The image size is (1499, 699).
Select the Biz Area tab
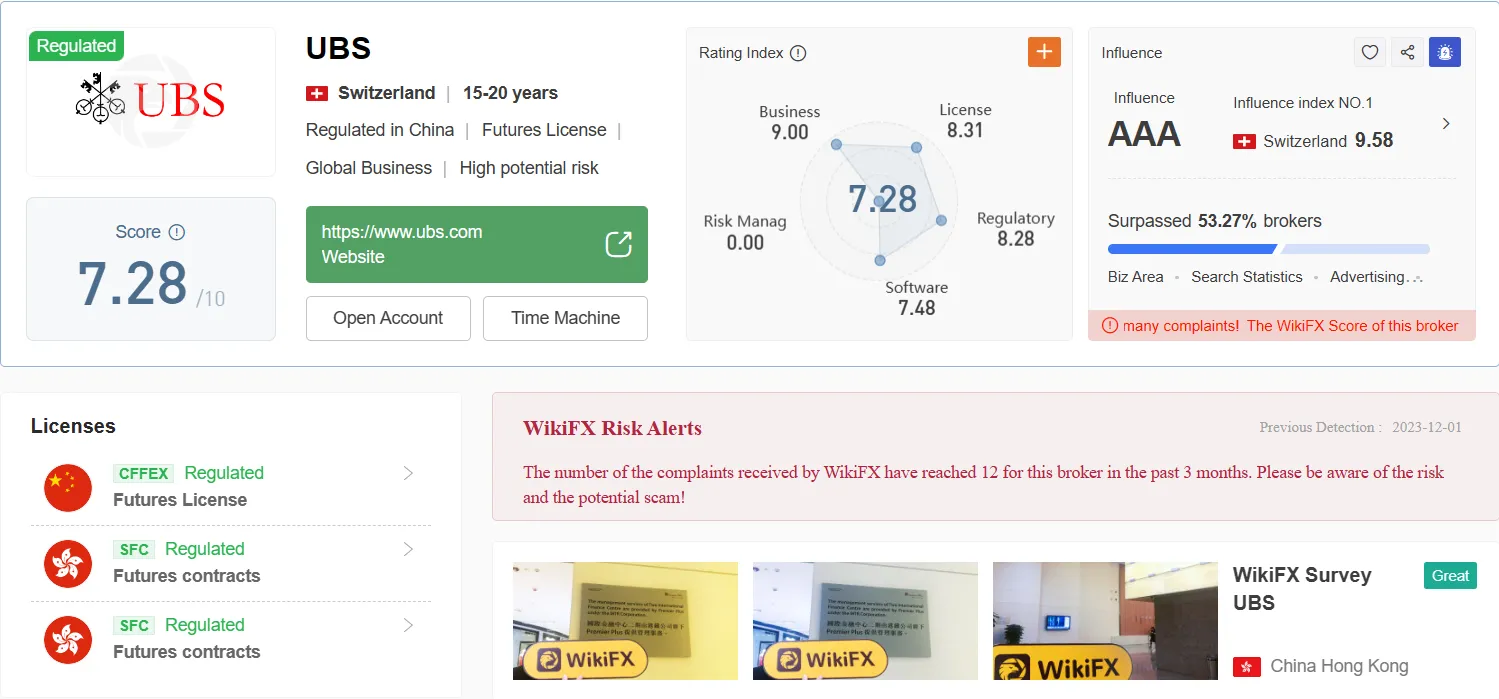pyautogui.click(x=1136, y=277)
